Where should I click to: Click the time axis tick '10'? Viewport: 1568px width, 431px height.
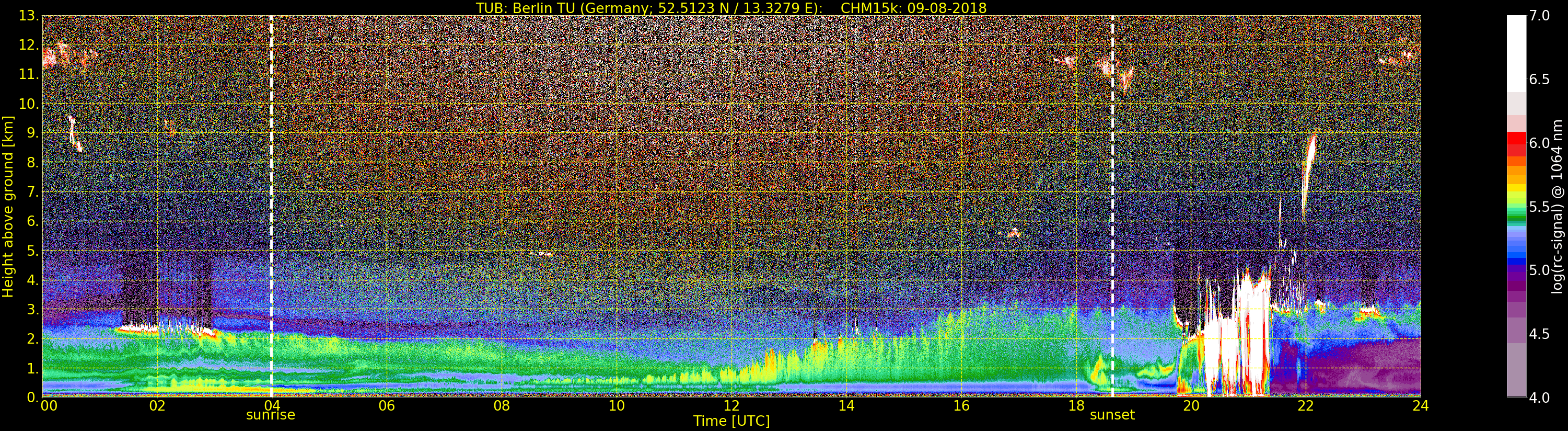617,405
